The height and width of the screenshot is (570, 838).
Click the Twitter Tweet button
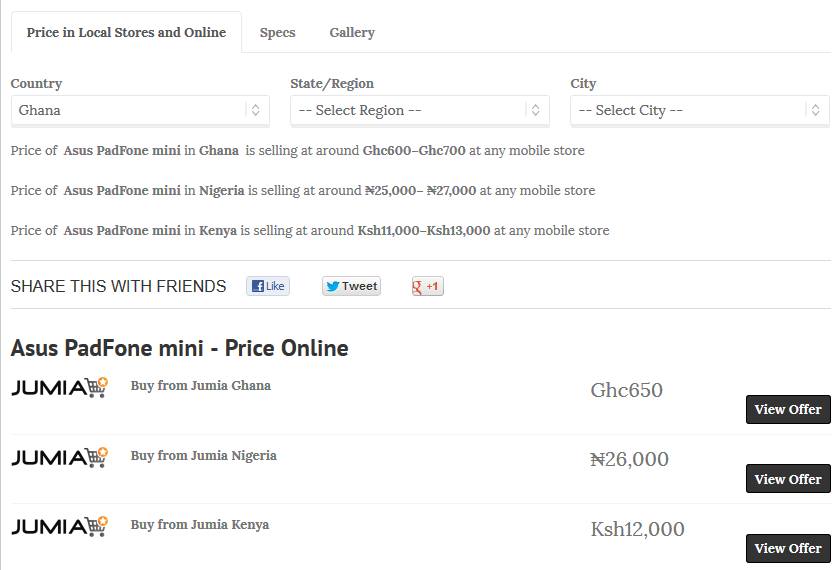(351, 286)
